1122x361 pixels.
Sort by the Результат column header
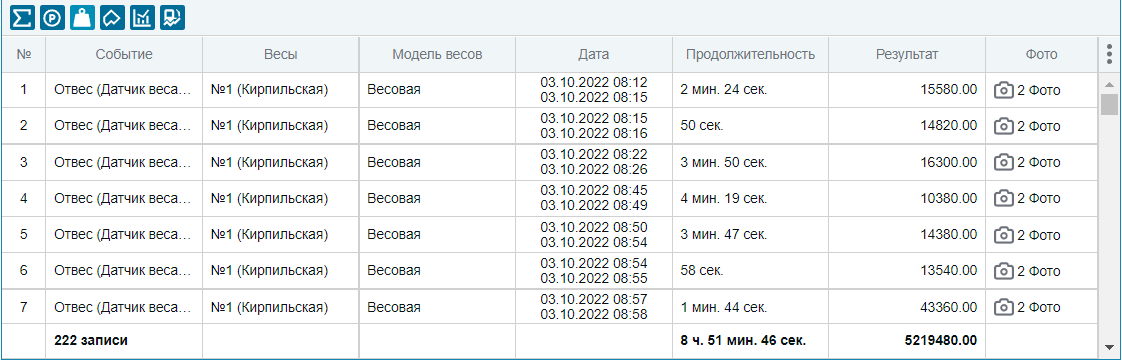click(x=907, y=54)
